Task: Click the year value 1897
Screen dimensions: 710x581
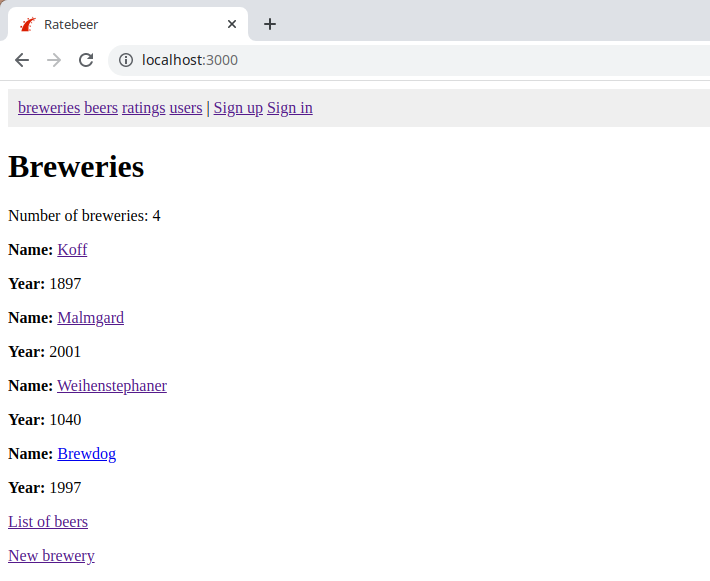Action: click(x=65, y=284)
